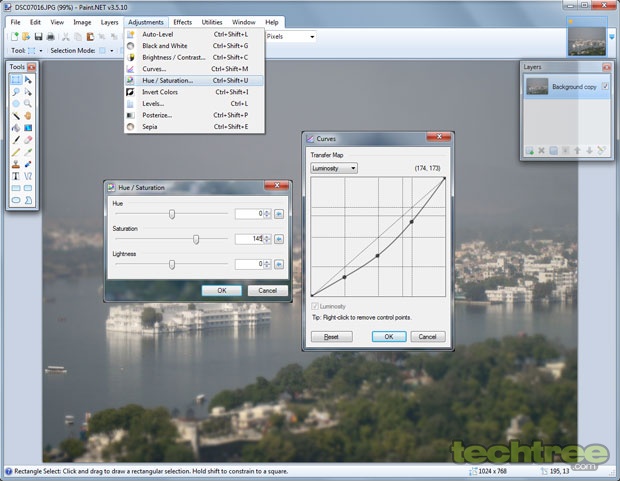The width and height of the screenshot is (620, 481).
Task: Open the Tool chooser dropdown arrow
Action: [x=41, y=51]
